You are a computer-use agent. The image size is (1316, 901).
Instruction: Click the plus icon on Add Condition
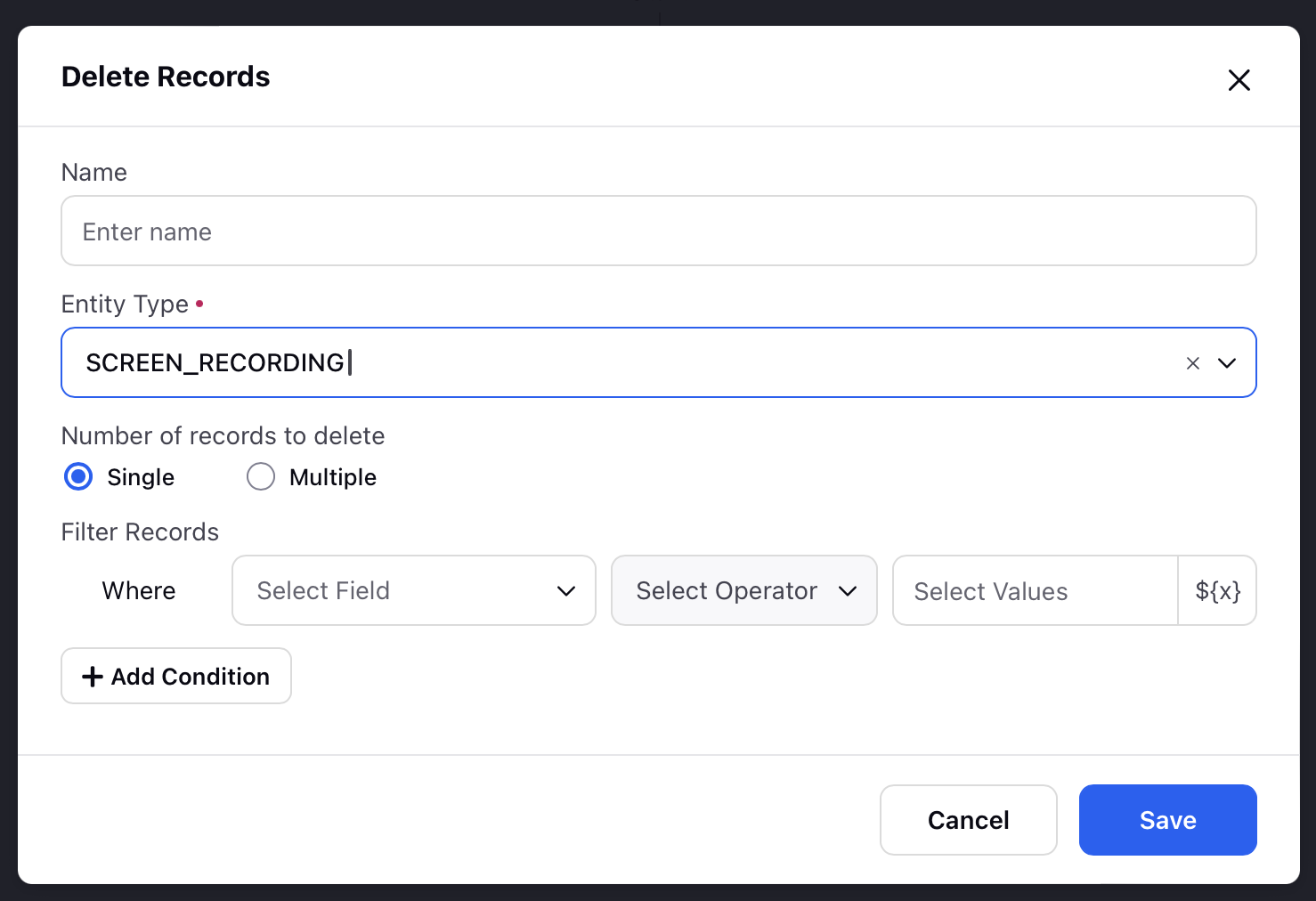point(93,677)
